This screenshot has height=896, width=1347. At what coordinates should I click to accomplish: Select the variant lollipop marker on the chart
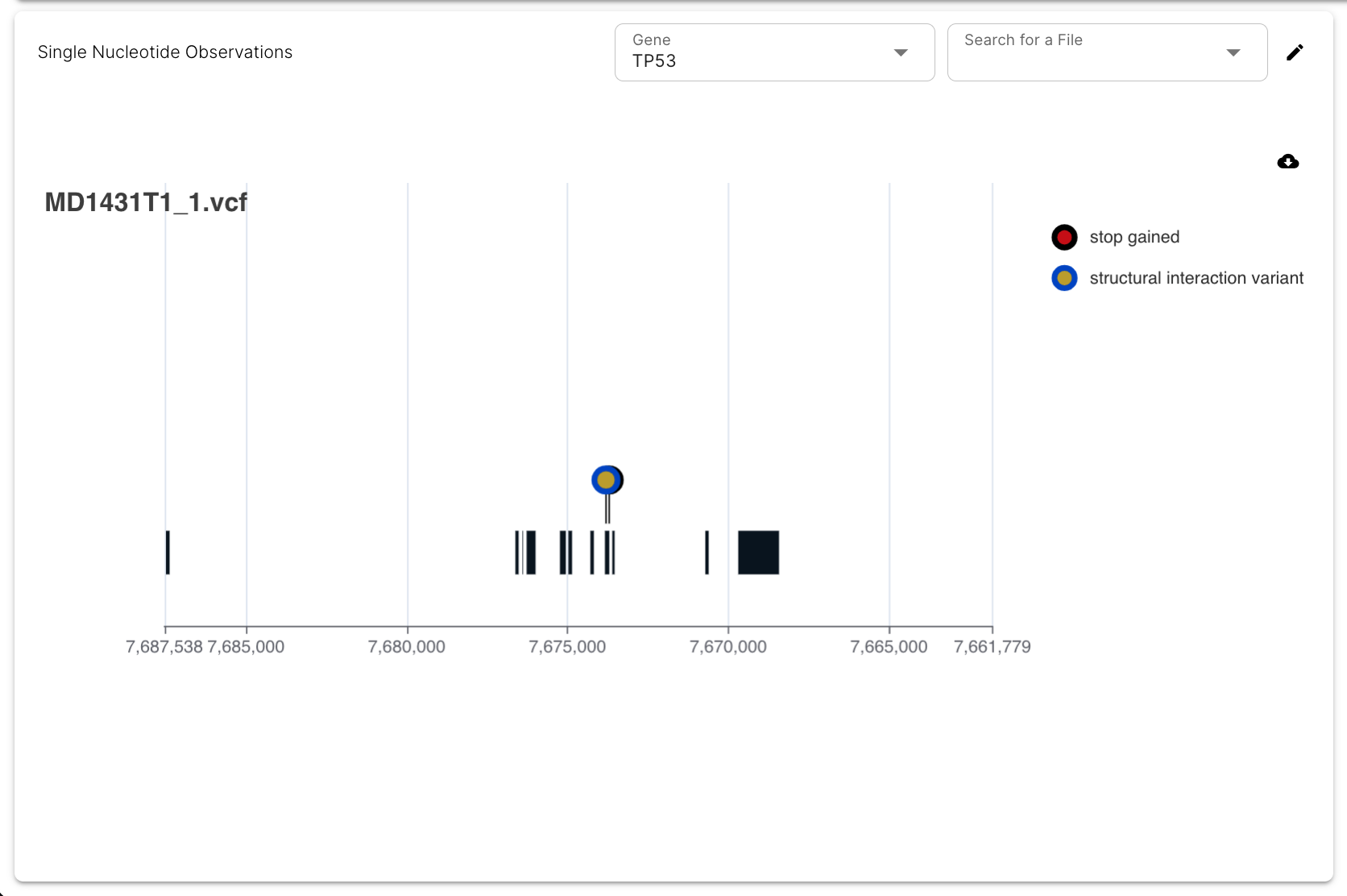(x=606, y=481)
